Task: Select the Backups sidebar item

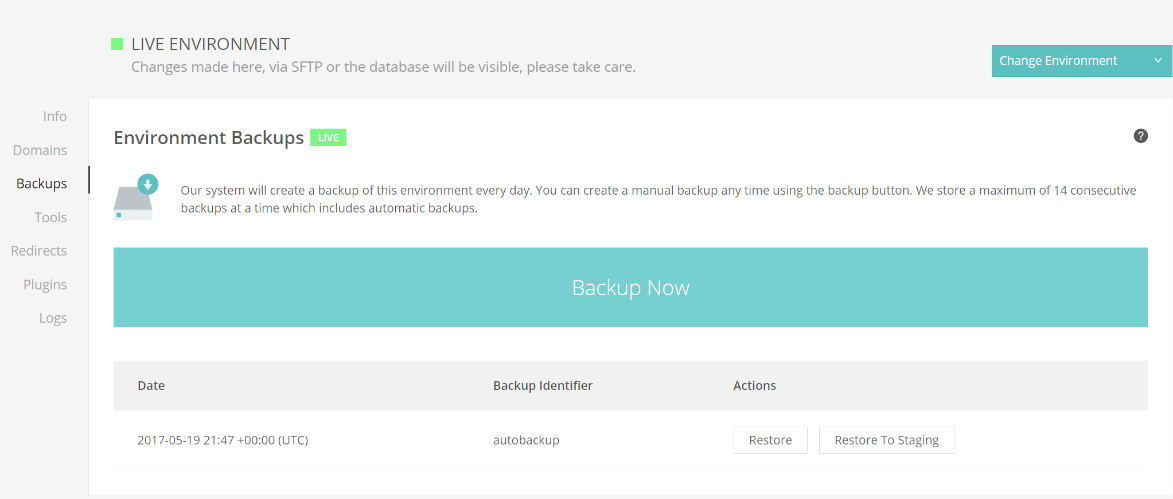Action: [x=42, y=183]
